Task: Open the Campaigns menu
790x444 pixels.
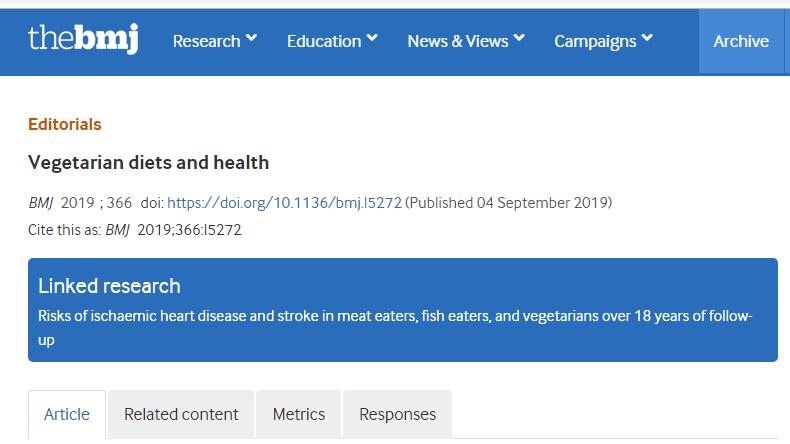Action: (595, 41)
